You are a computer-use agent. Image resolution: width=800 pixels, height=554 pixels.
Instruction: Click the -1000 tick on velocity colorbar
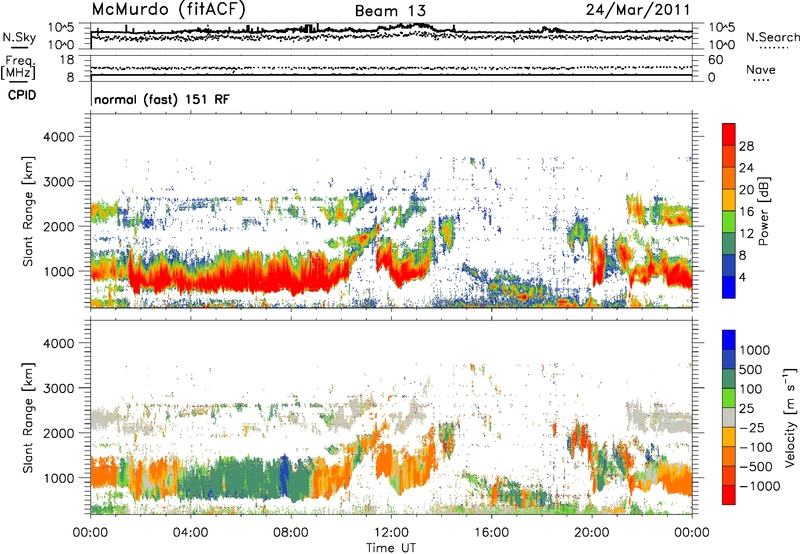(759, 486)
